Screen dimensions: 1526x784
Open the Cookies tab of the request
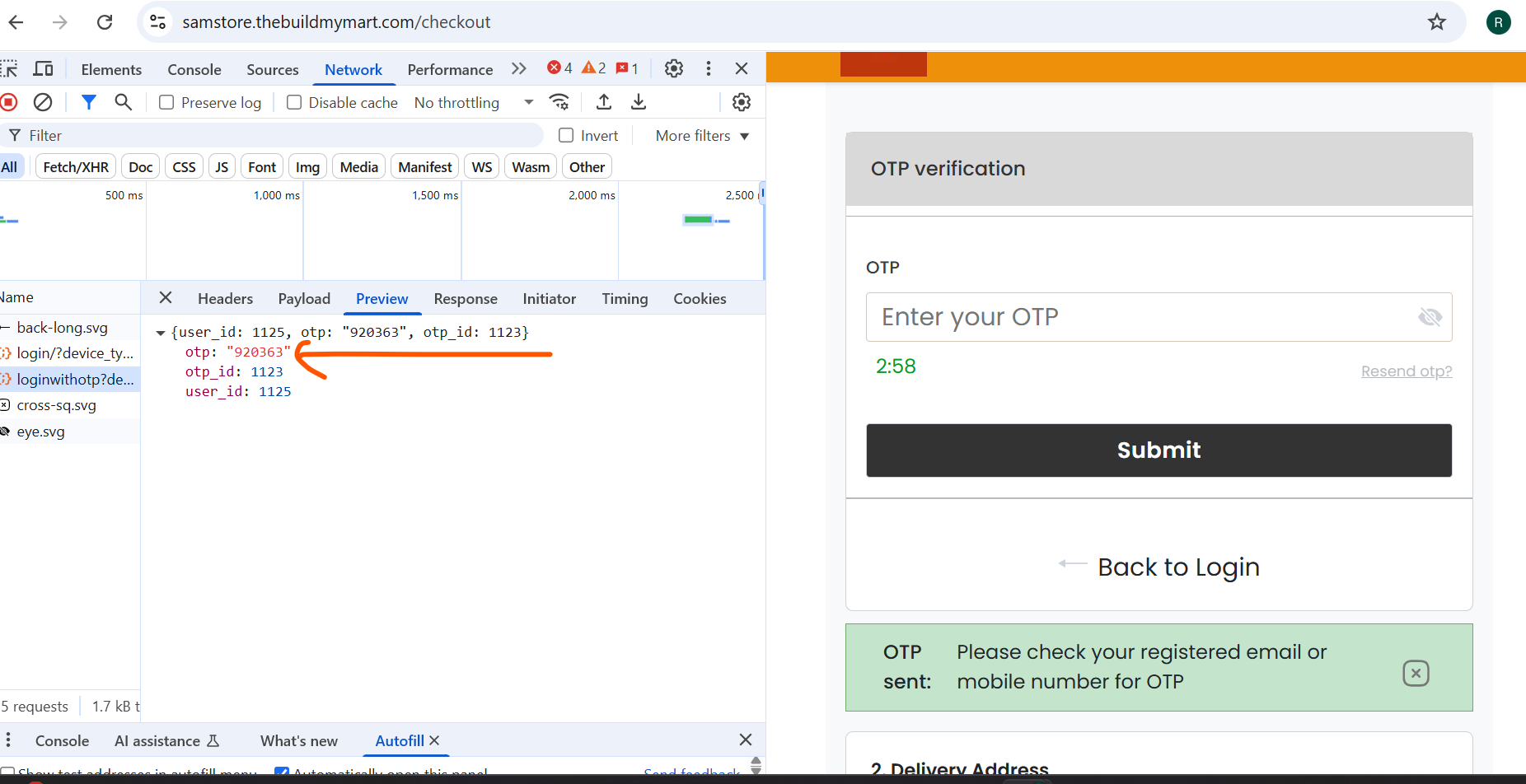(x=700, y=298)
